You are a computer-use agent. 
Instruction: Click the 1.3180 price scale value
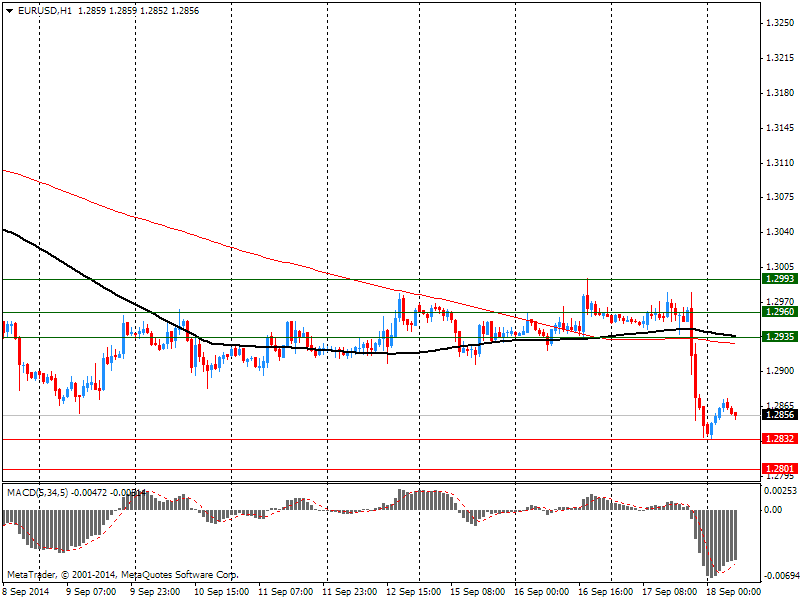pos(781,93)
